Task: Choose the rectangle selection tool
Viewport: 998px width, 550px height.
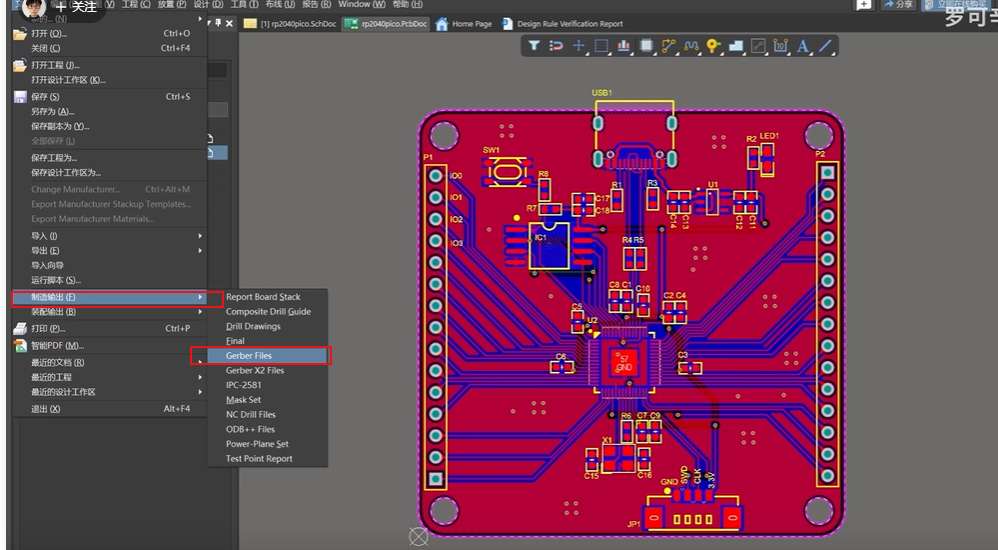Action: 601,46
